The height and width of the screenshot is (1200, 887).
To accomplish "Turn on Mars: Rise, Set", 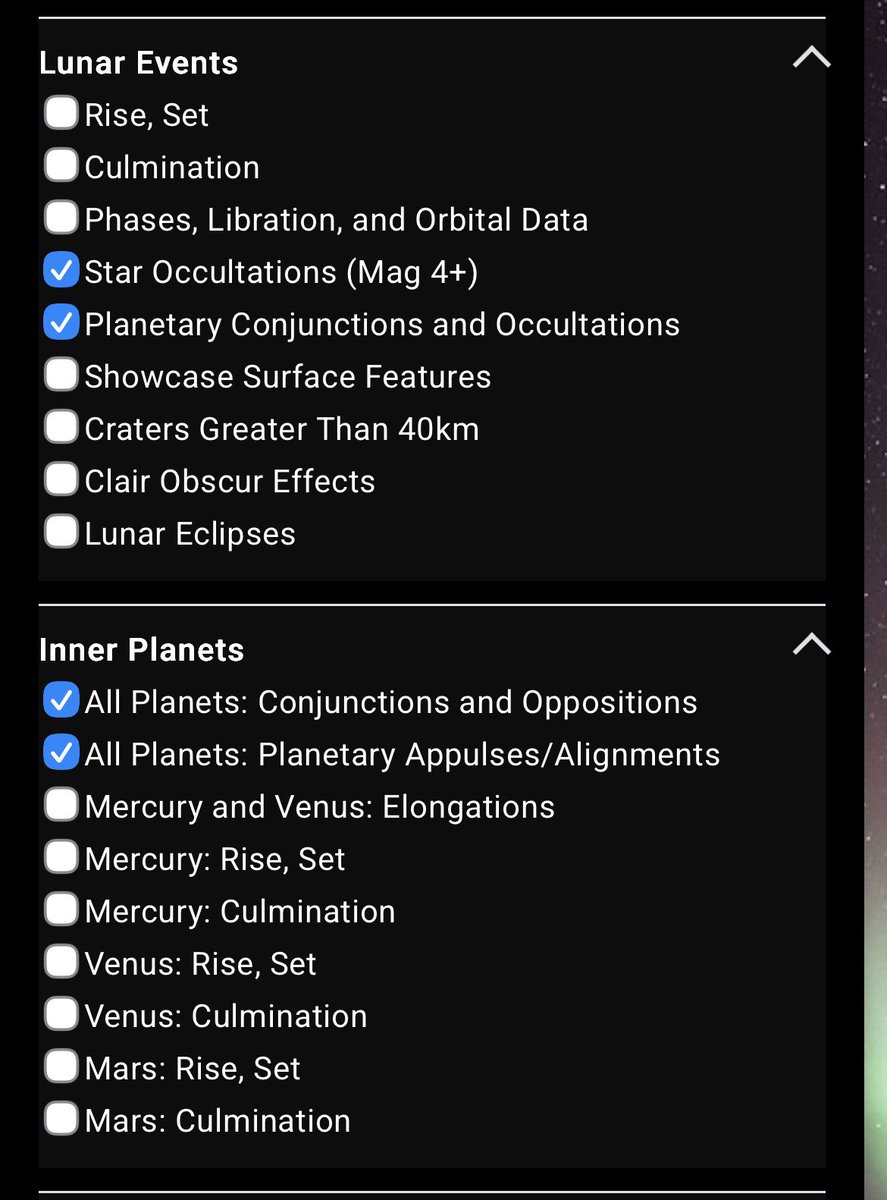I will tap(61, 1066).
